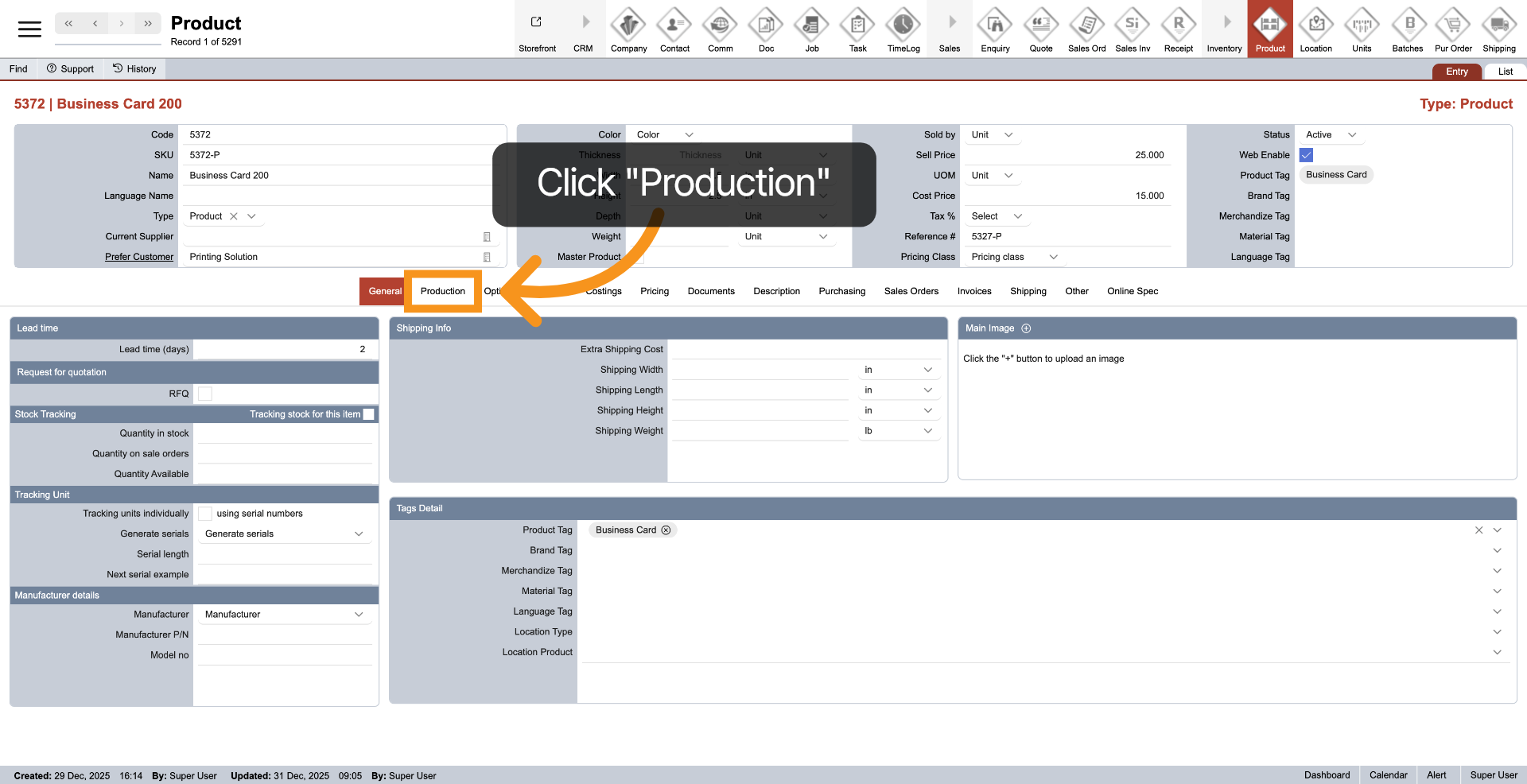The image size is (1527, 784).
Task: Expand the Pricing class dropdown
Action: pos(1012,256)
